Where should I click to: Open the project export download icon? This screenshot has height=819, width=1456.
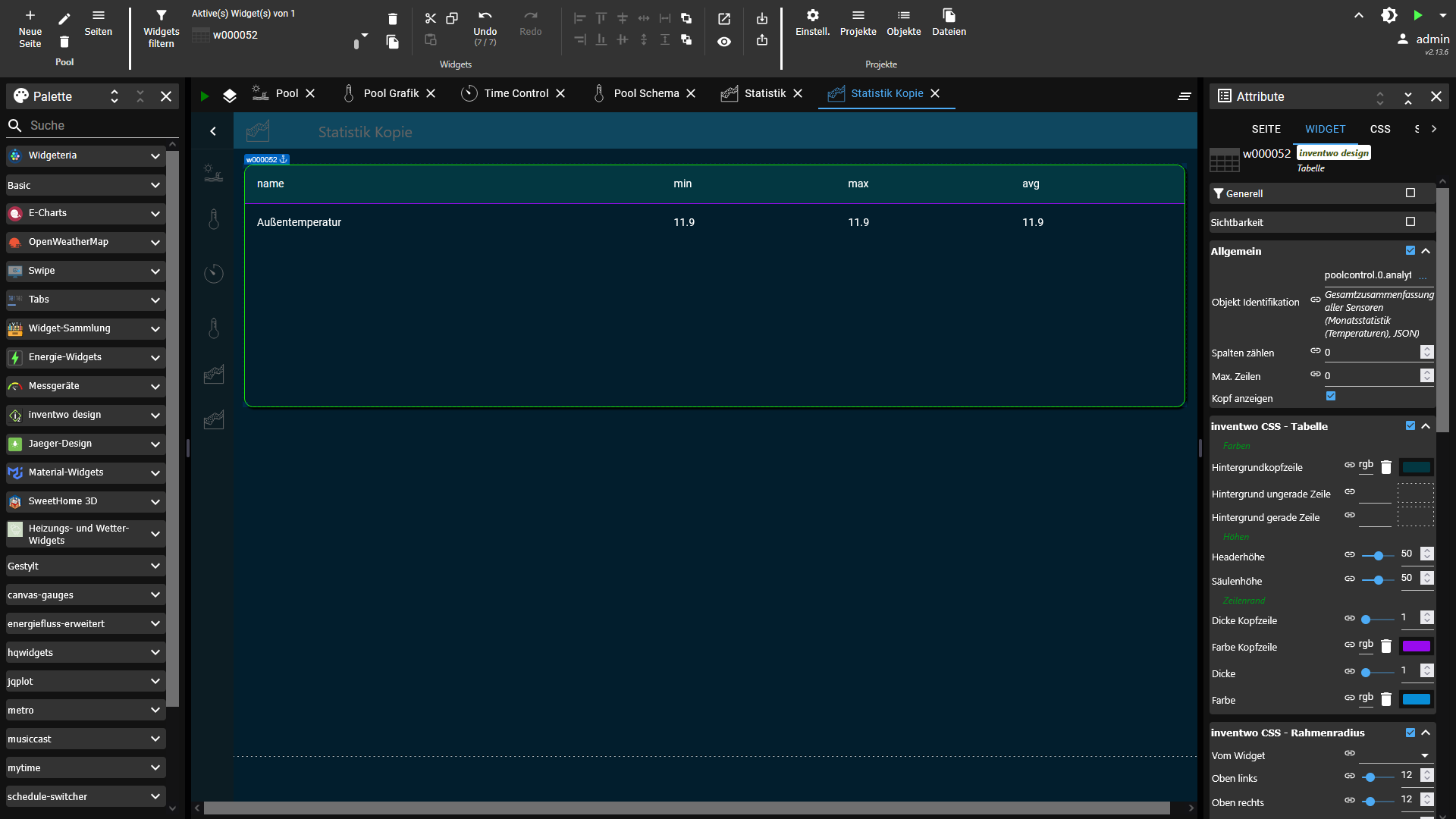coord(762,18)
